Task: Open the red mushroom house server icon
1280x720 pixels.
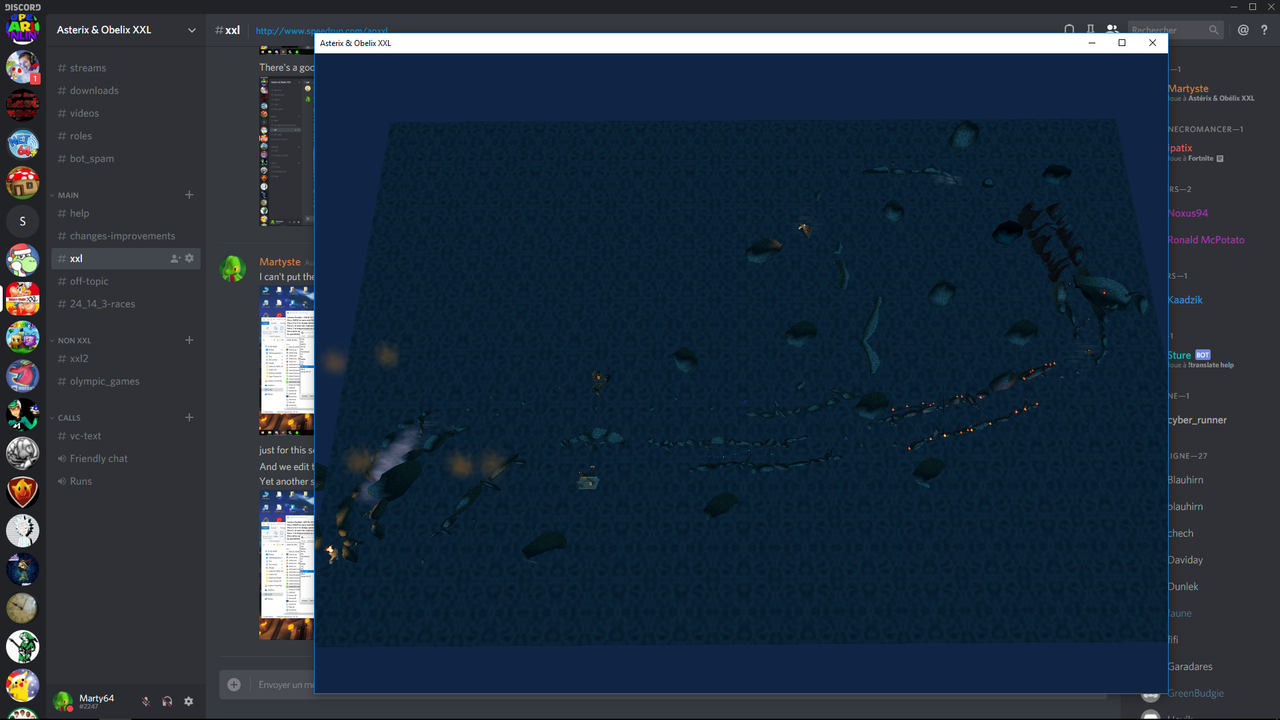Action: (x=22, y=183)
